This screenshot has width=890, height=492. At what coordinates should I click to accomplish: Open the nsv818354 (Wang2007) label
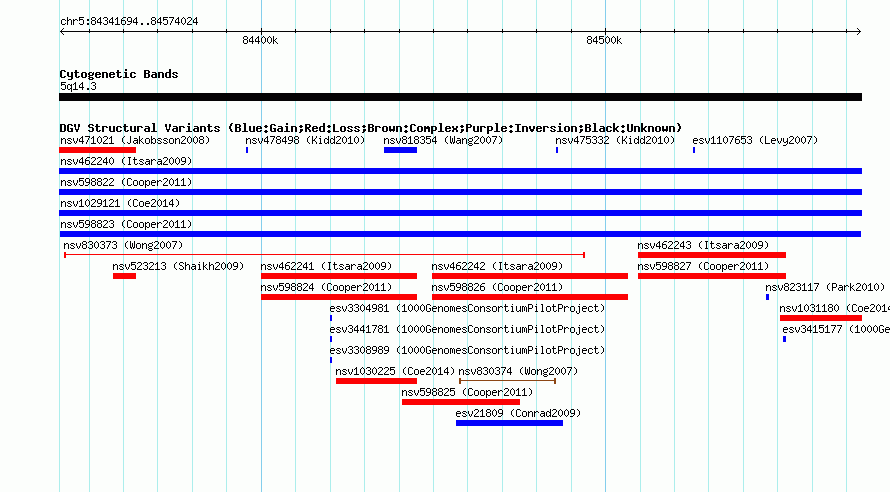[443, 140]
